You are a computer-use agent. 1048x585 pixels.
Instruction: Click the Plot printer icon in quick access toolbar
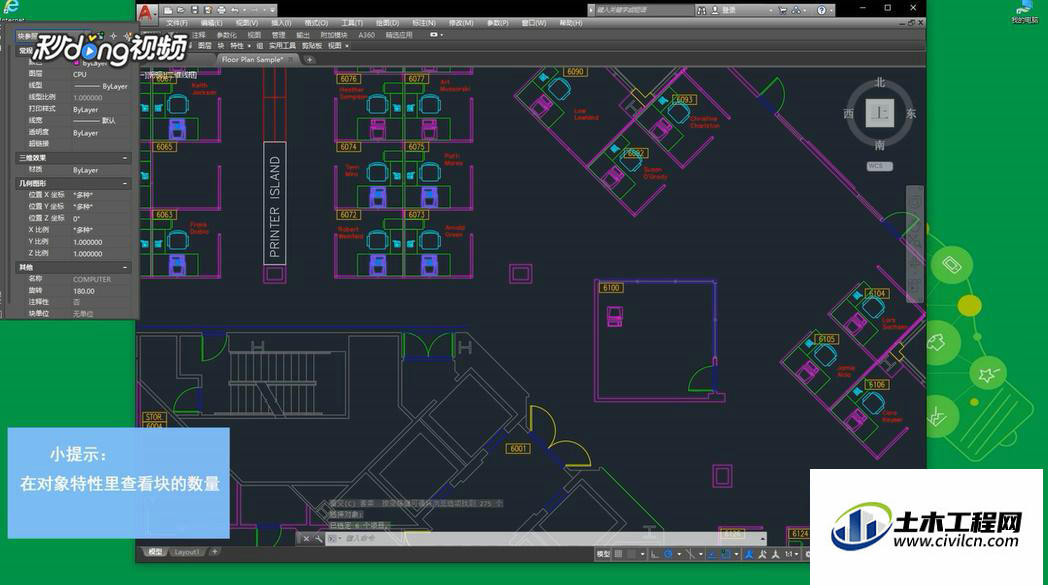pyautogui.click(x=221, y=10)
